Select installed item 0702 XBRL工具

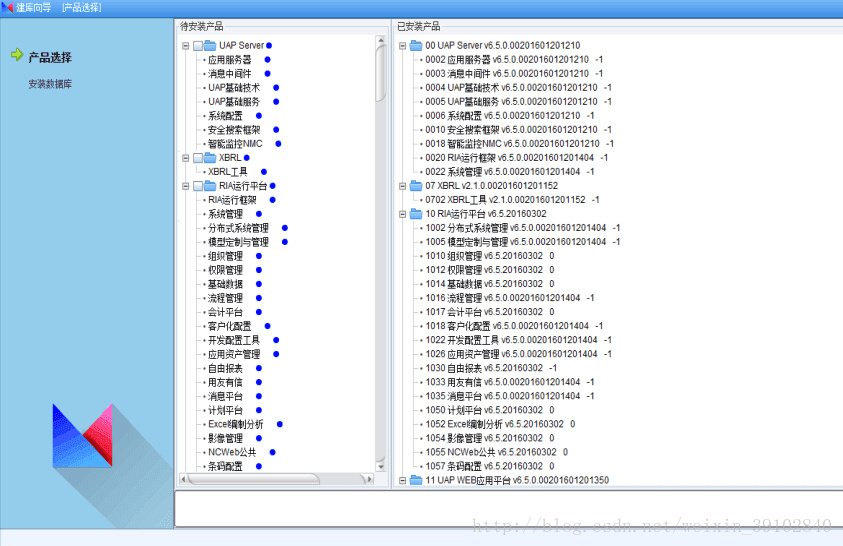[512, 200]
